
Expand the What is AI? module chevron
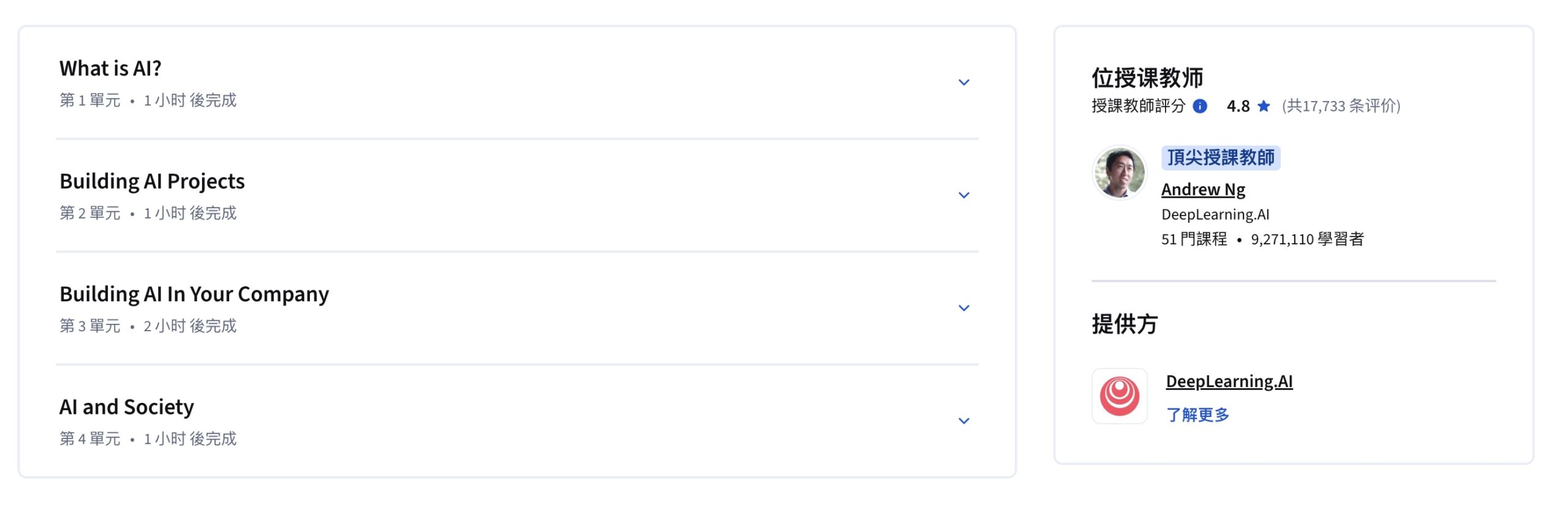(963, 83)
